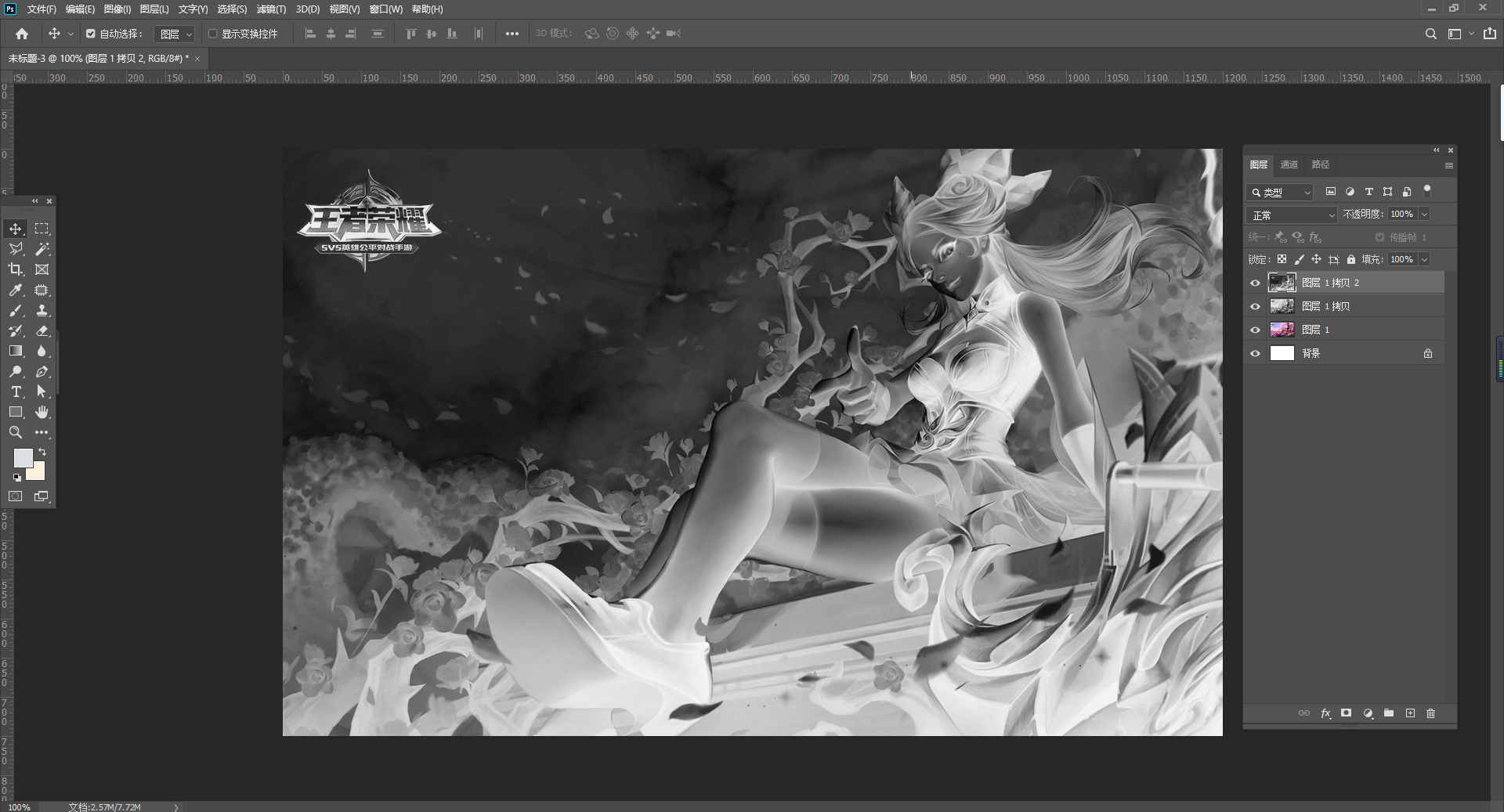
Task: Toggle lock all for the layer
Action: click(x=1351, y=259)
